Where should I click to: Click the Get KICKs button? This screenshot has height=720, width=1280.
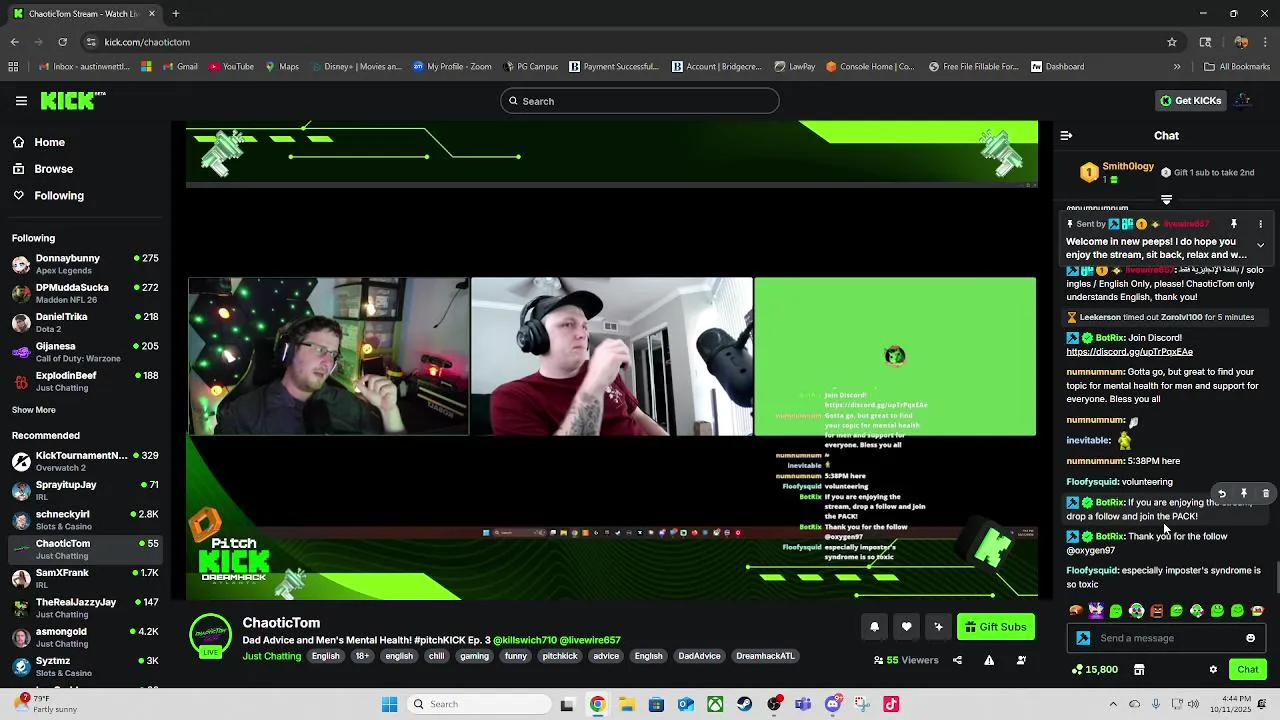pyautogui.click(x=1190, y=101)
